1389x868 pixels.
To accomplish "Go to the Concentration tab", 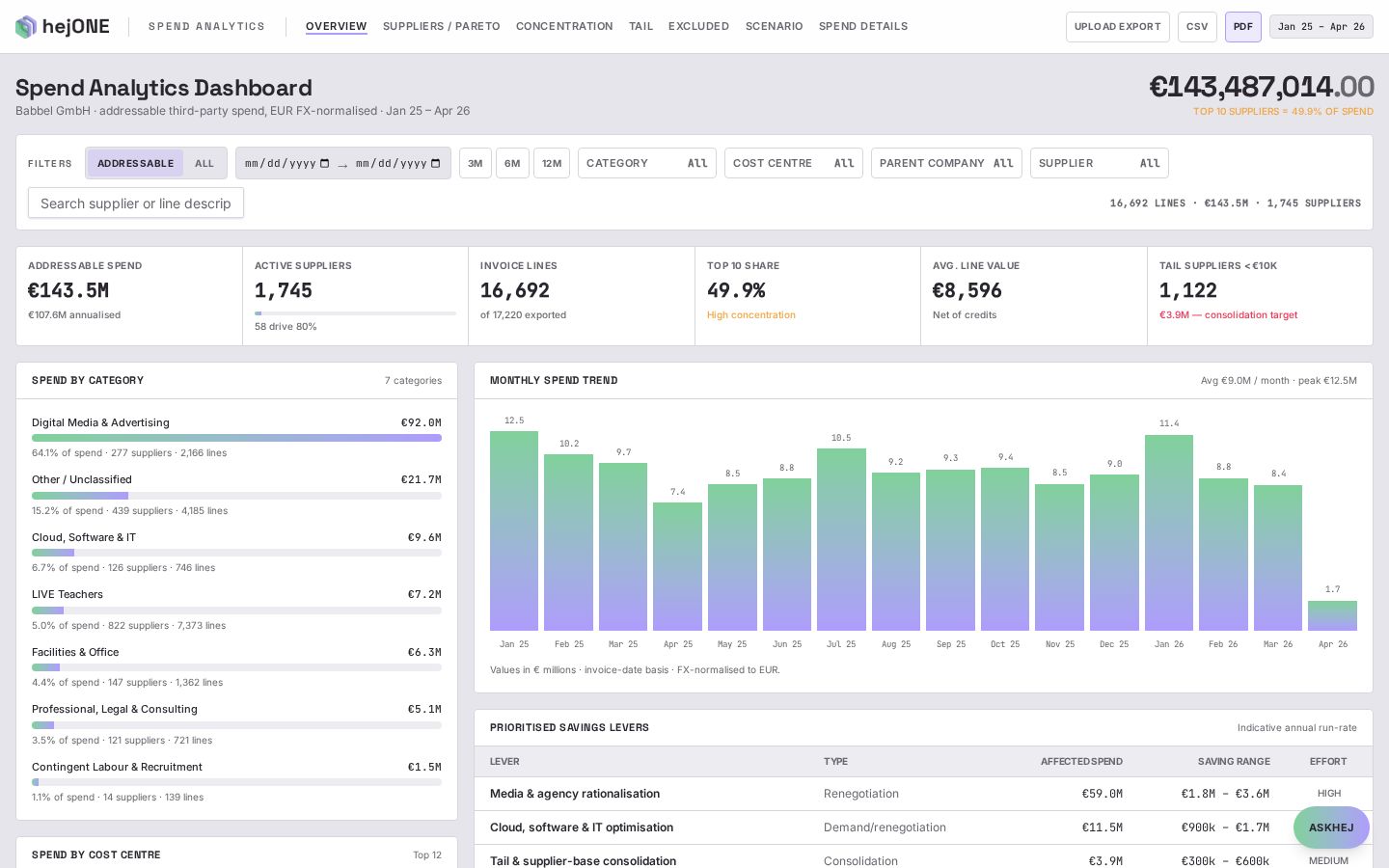I will [564, 26].
